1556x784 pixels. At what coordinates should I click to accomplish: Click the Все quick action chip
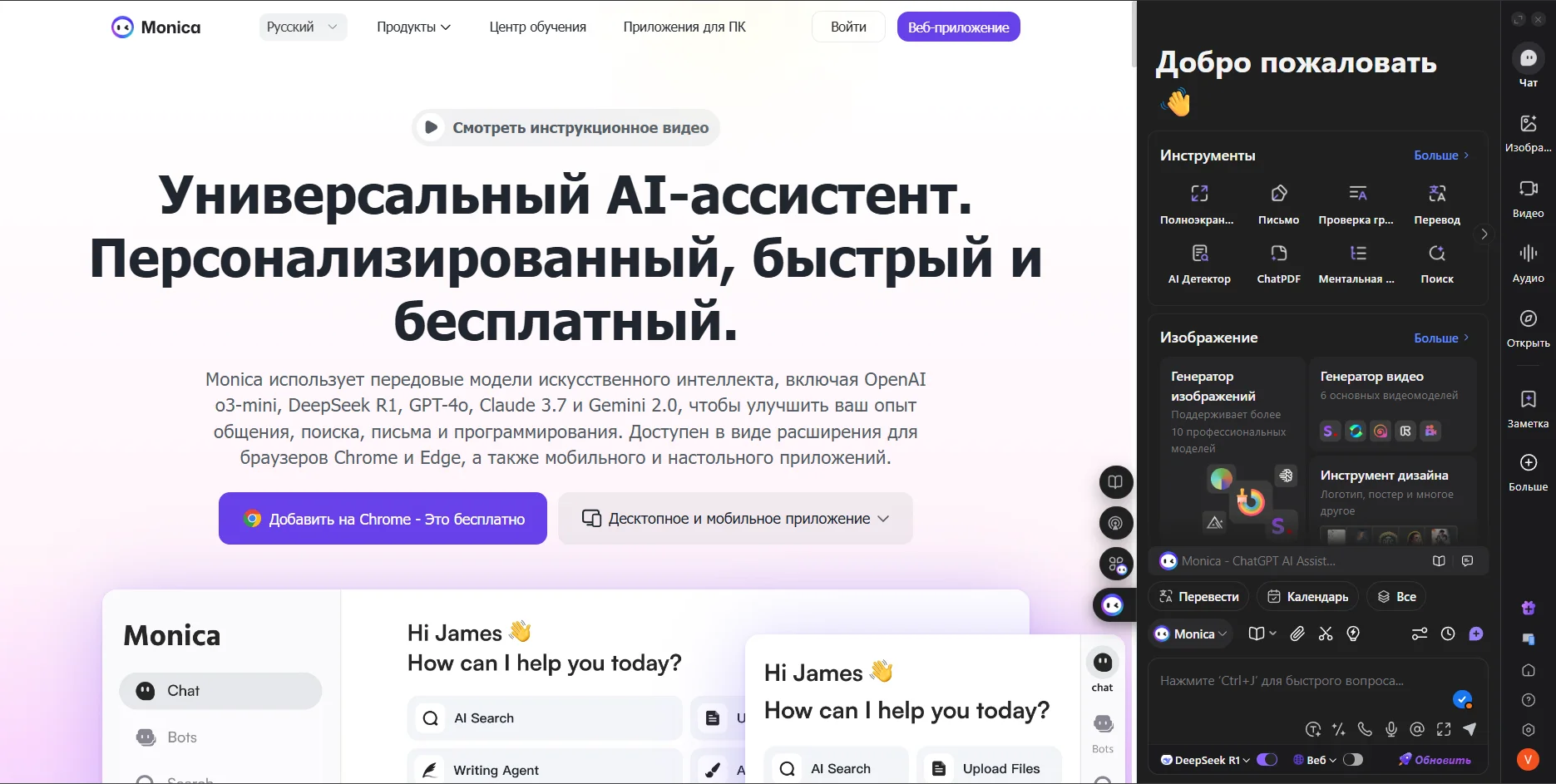(x=1396, y=596)
